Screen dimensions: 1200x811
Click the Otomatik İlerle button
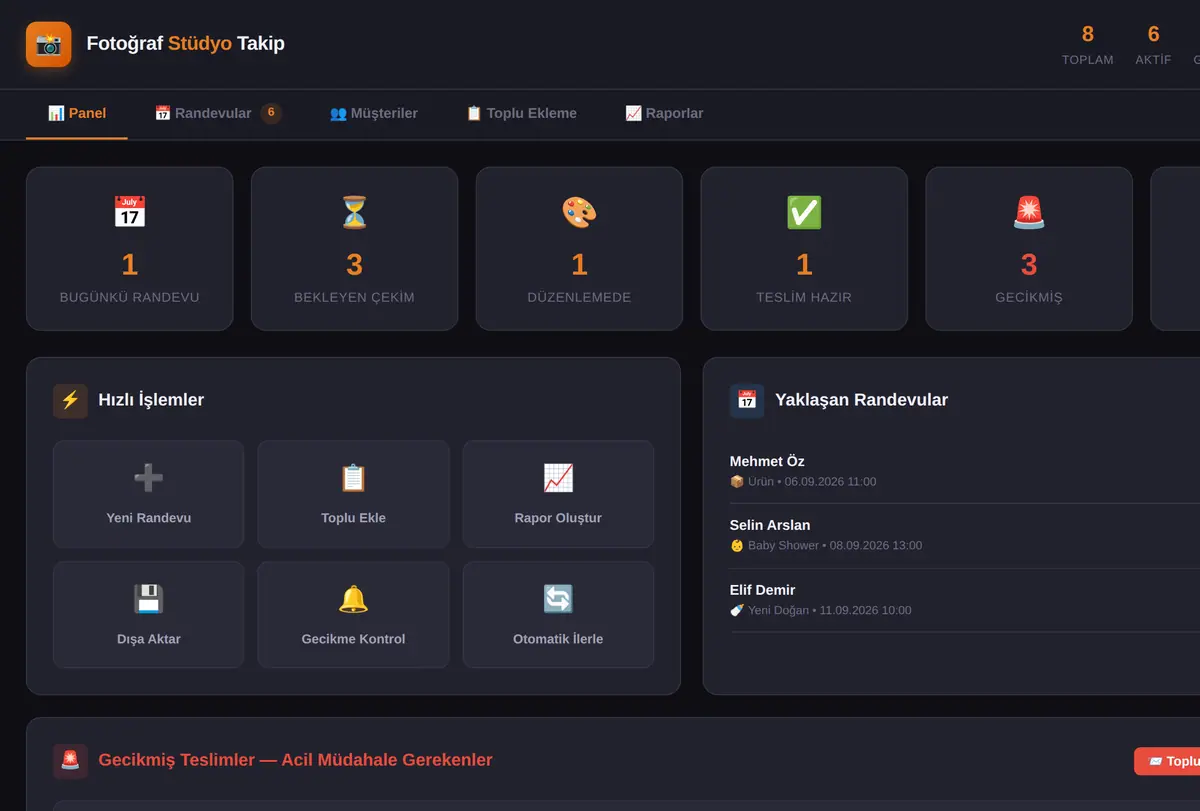pos(558,615)
